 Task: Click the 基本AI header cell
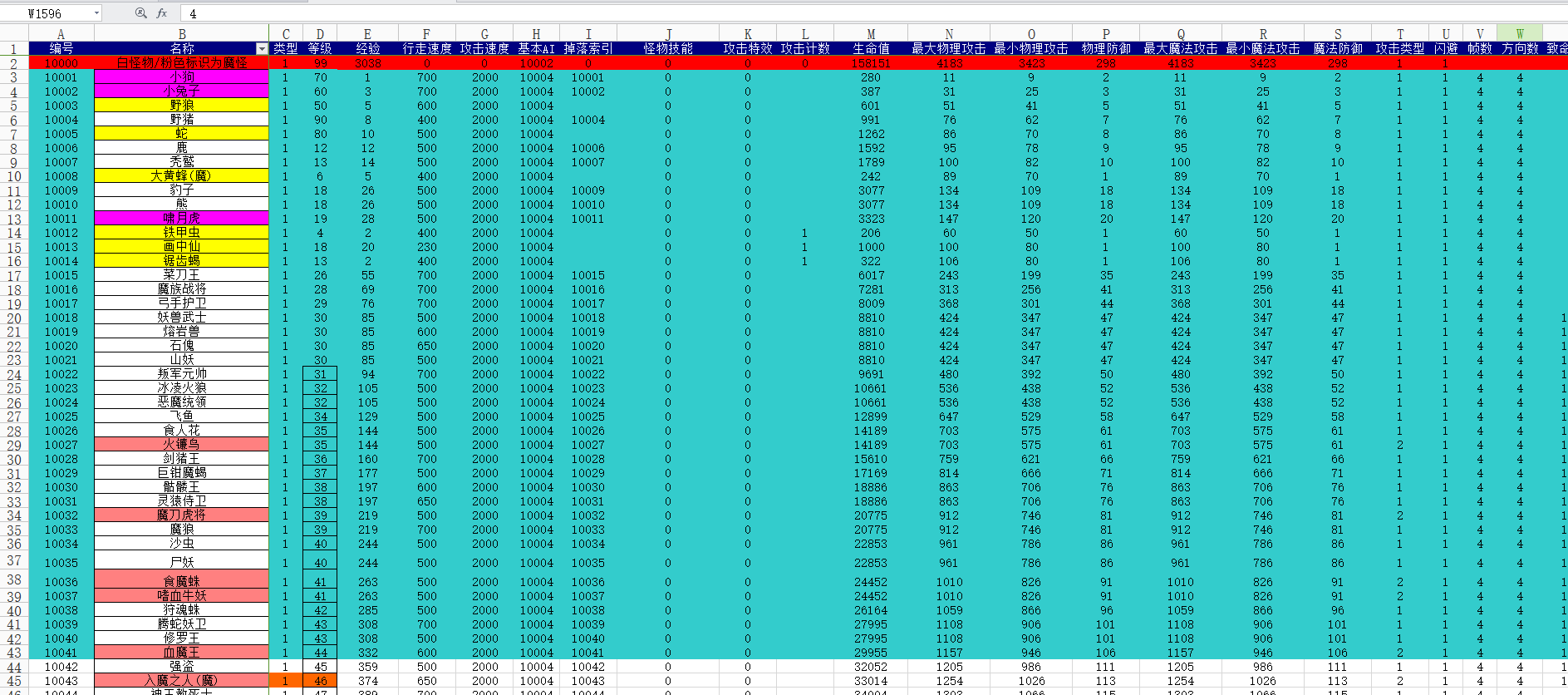[536, 49]
